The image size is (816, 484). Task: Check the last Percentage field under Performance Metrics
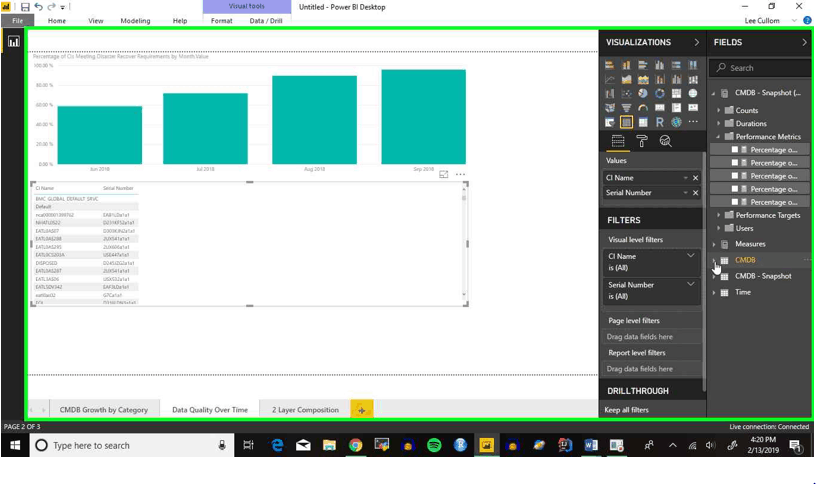point(735,202)
